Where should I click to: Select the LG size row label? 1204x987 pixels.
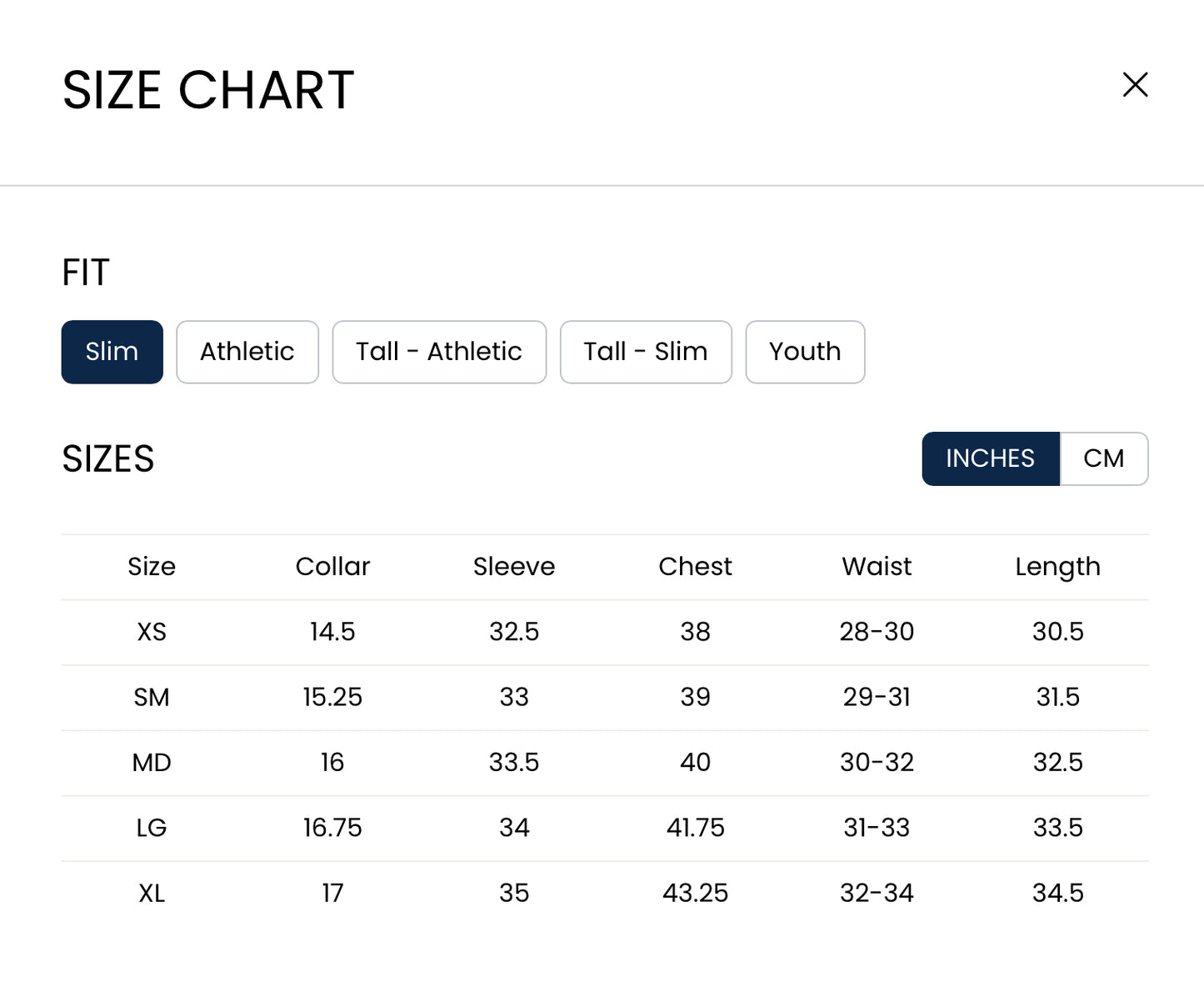(152, 828)
